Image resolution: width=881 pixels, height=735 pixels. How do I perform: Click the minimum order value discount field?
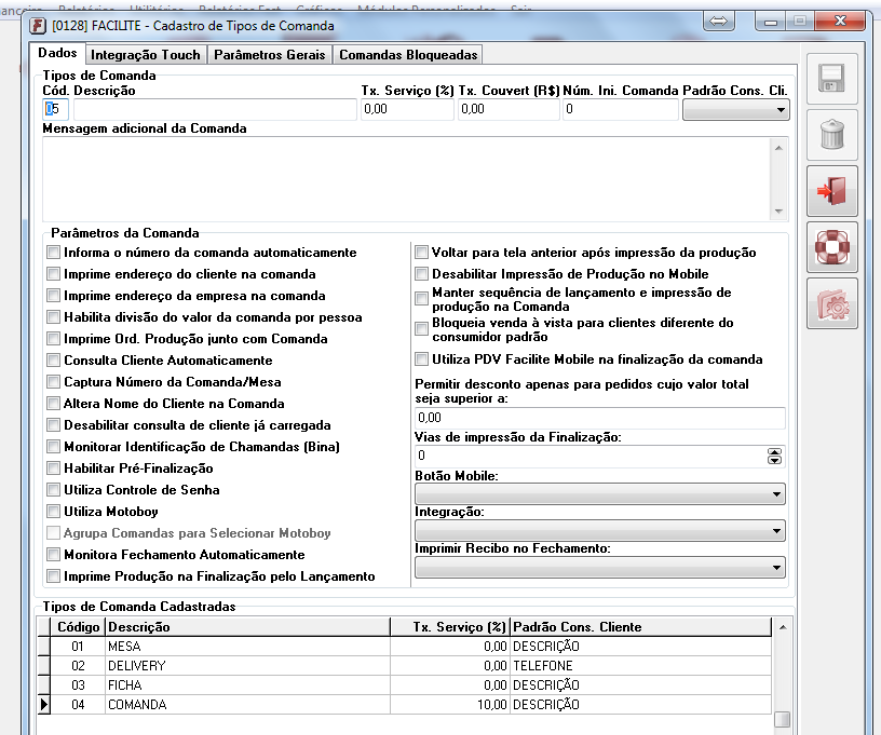click(600, 418)
